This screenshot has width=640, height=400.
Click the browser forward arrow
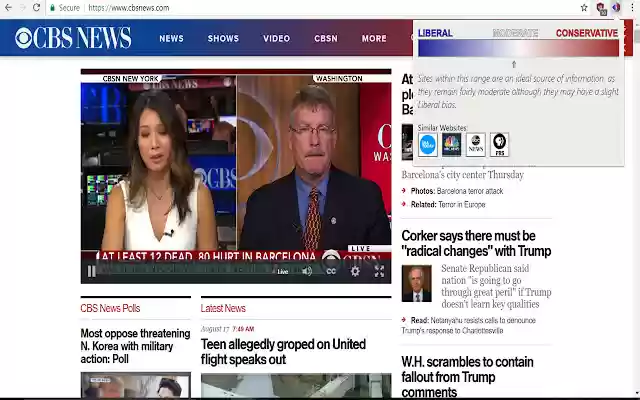pyautogui.click(x=22, y=7)
